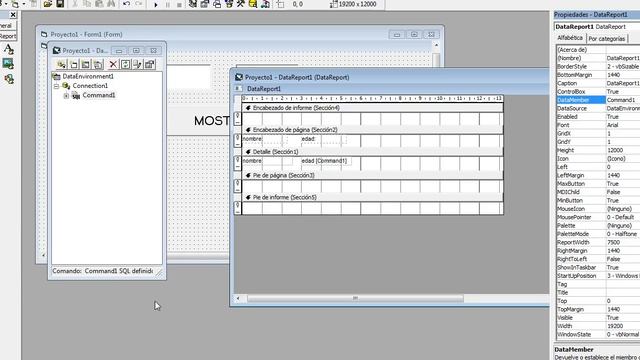This screenshot has width=640, height=360.
Task: Select Encabezado de página (Sección2) header
Action: (x=372, y=130)
